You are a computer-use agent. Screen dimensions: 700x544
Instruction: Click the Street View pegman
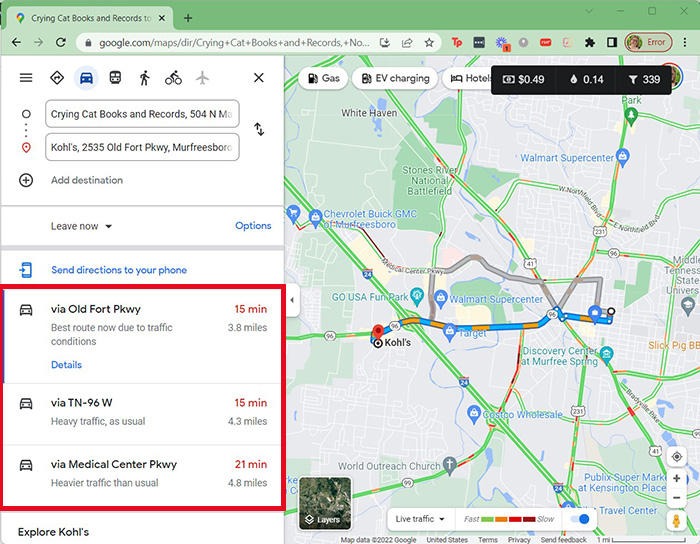click(676, 521)
